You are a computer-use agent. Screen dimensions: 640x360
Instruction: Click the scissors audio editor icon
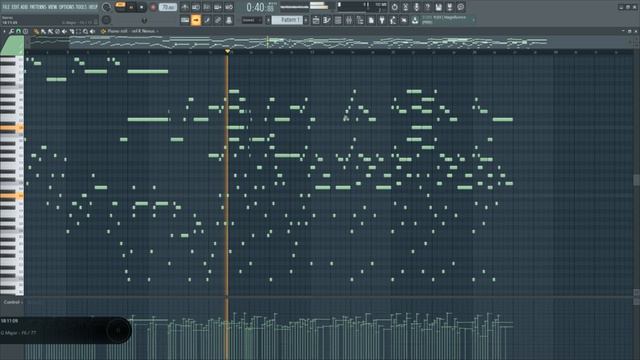405,7
